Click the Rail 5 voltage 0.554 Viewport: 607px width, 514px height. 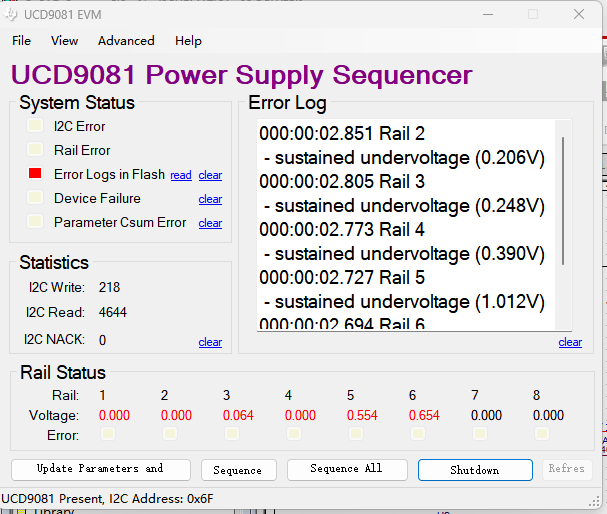coord(362,415)
